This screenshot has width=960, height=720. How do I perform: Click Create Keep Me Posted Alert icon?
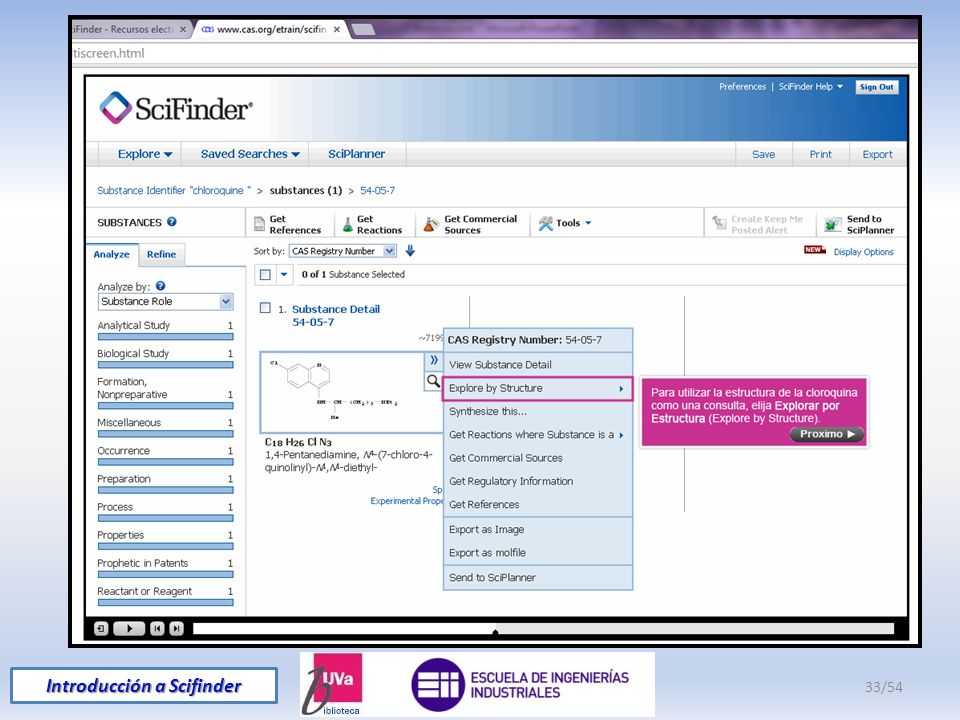click(719, 223)
